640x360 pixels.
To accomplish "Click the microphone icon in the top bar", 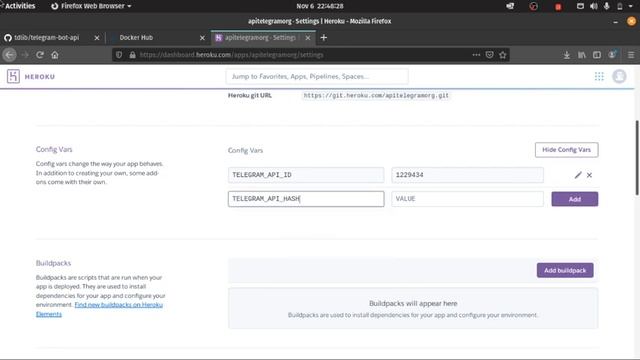I will click(x=607, y=6).
